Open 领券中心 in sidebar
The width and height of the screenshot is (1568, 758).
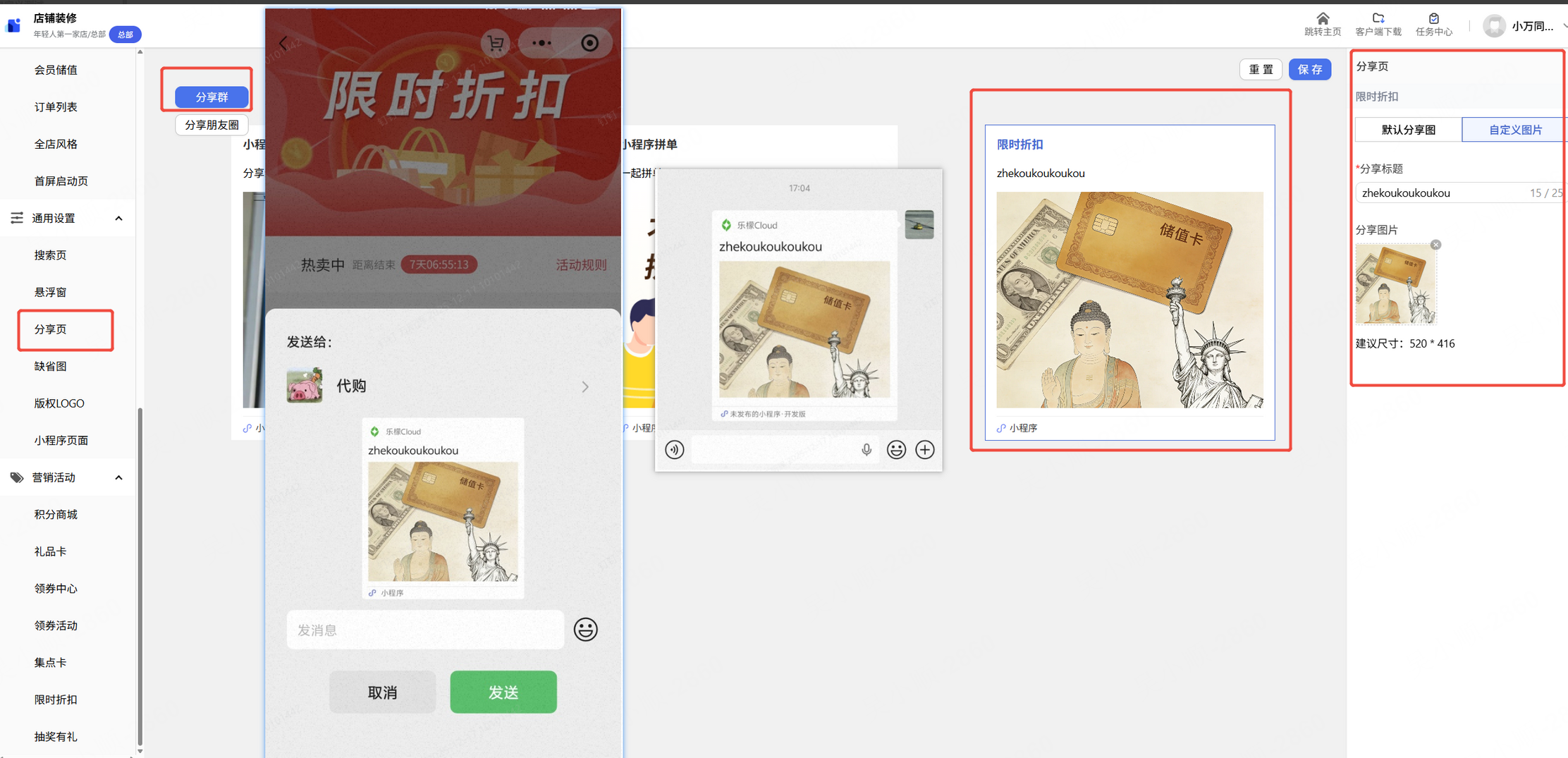click(56, 589)
